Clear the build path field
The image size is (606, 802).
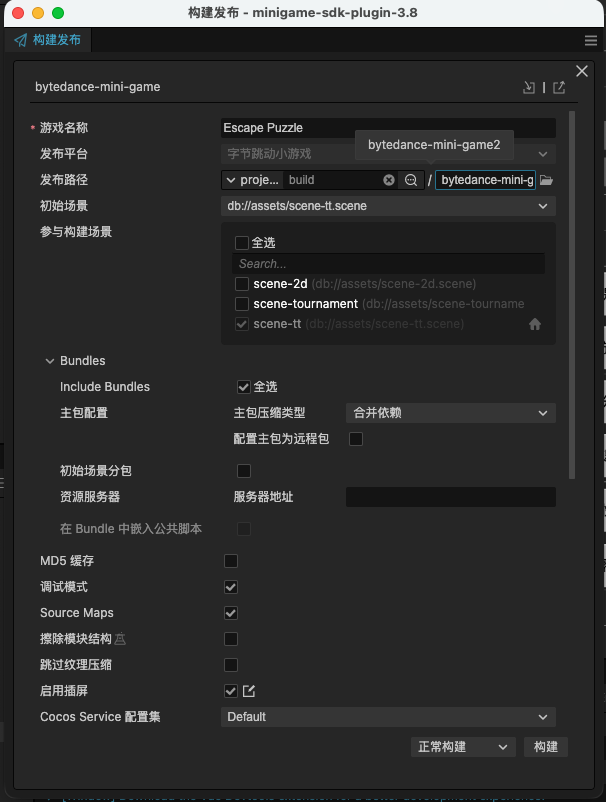point(389,180)
